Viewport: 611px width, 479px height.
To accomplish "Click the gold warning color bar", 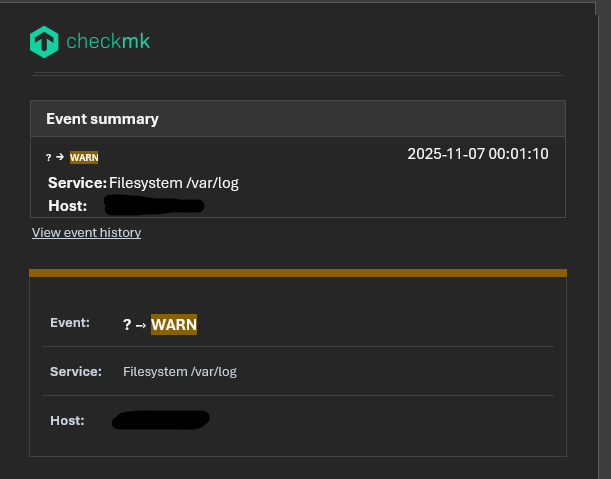I will pos(298,272).
